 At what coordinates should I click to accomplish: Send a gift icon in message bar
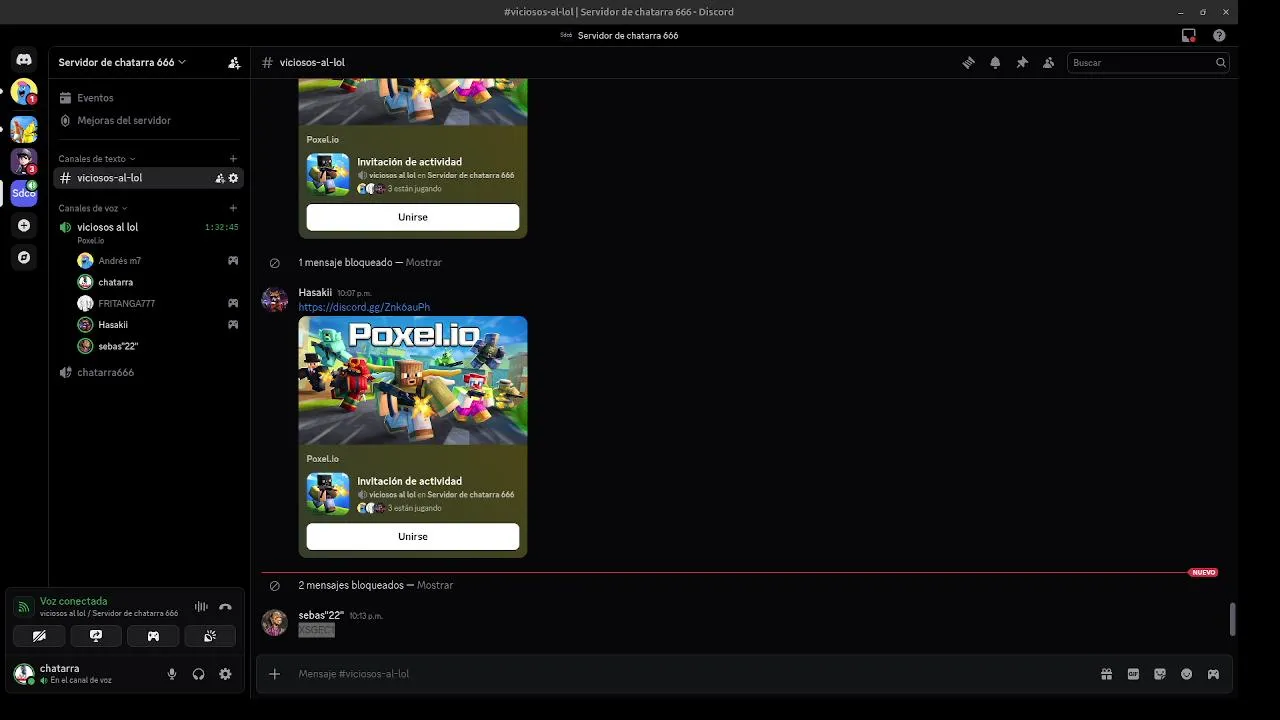pyautogui.click(x=1106, y=674)
